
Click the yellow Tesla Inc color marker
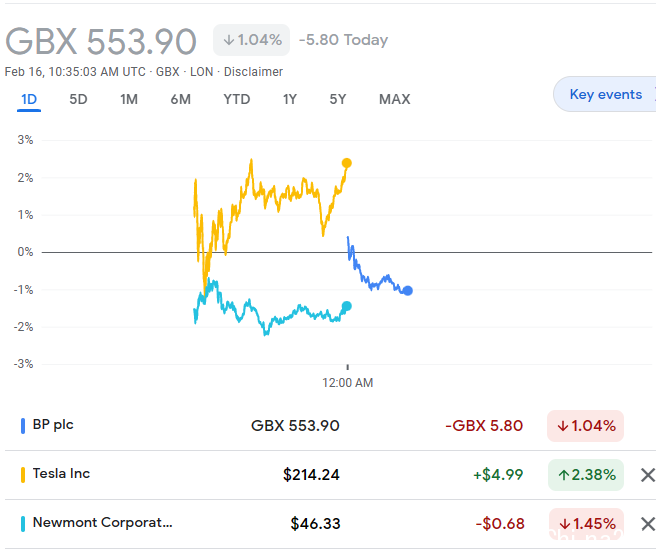click(x=23, y=475)
